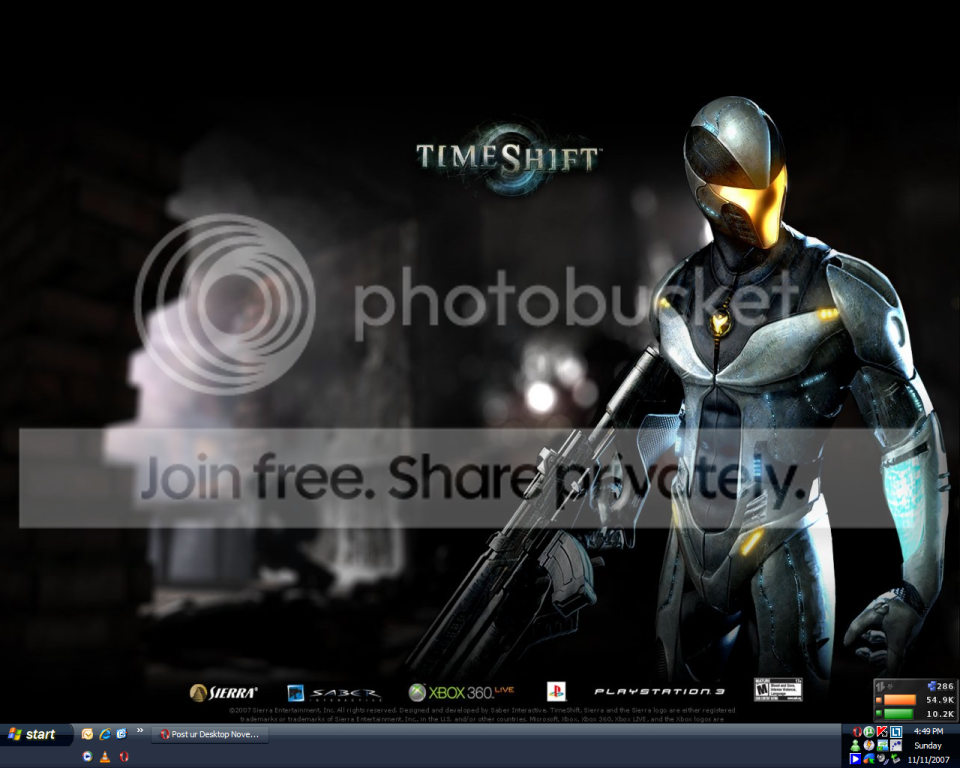Switch to 'Post ur Desktop Nove...' taskbar window
This screenshot has height=768, width=960.
point(209,734)
